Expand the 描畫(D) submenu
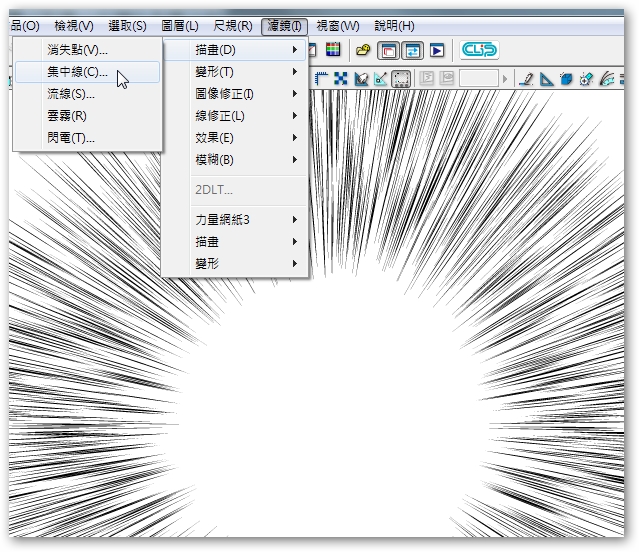This screenshot has width=639, height=552. [234, 50]
